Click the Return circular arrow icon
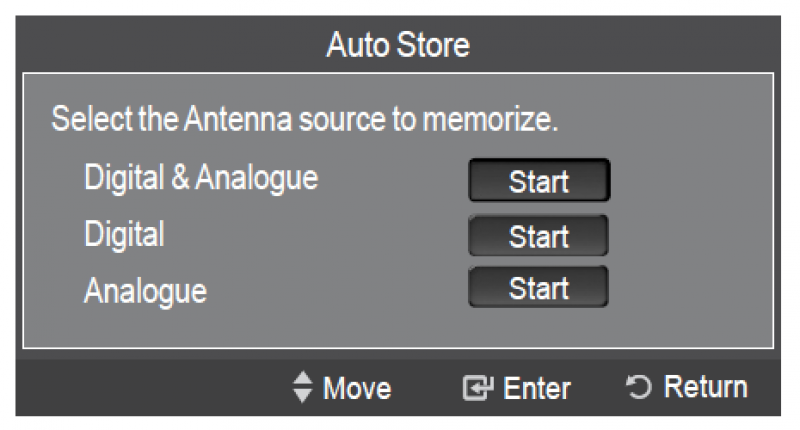Image resolution: width=800 pixels, height=430 pixels. 639,387
